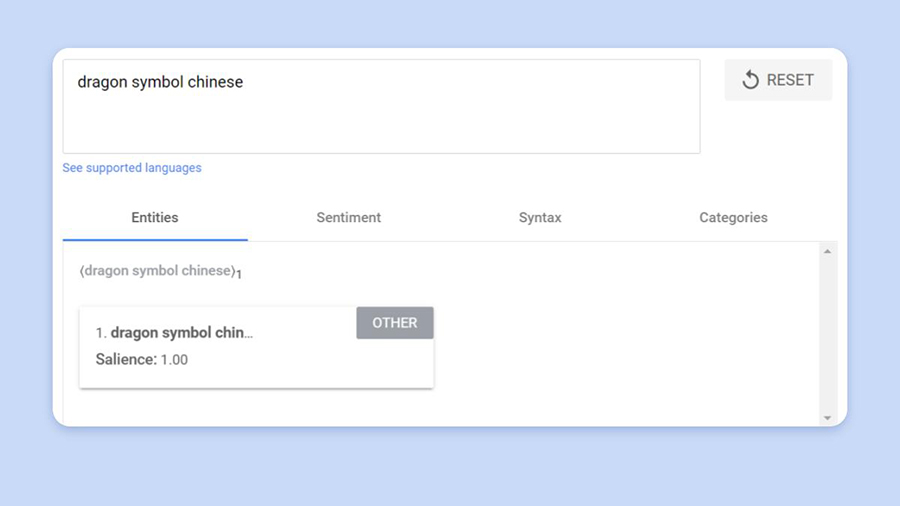Viewport: 900px width, 506px height.
Task: Click the truncated 'dragon symbol chin…' entity name
Action: [x=182, y=333]
